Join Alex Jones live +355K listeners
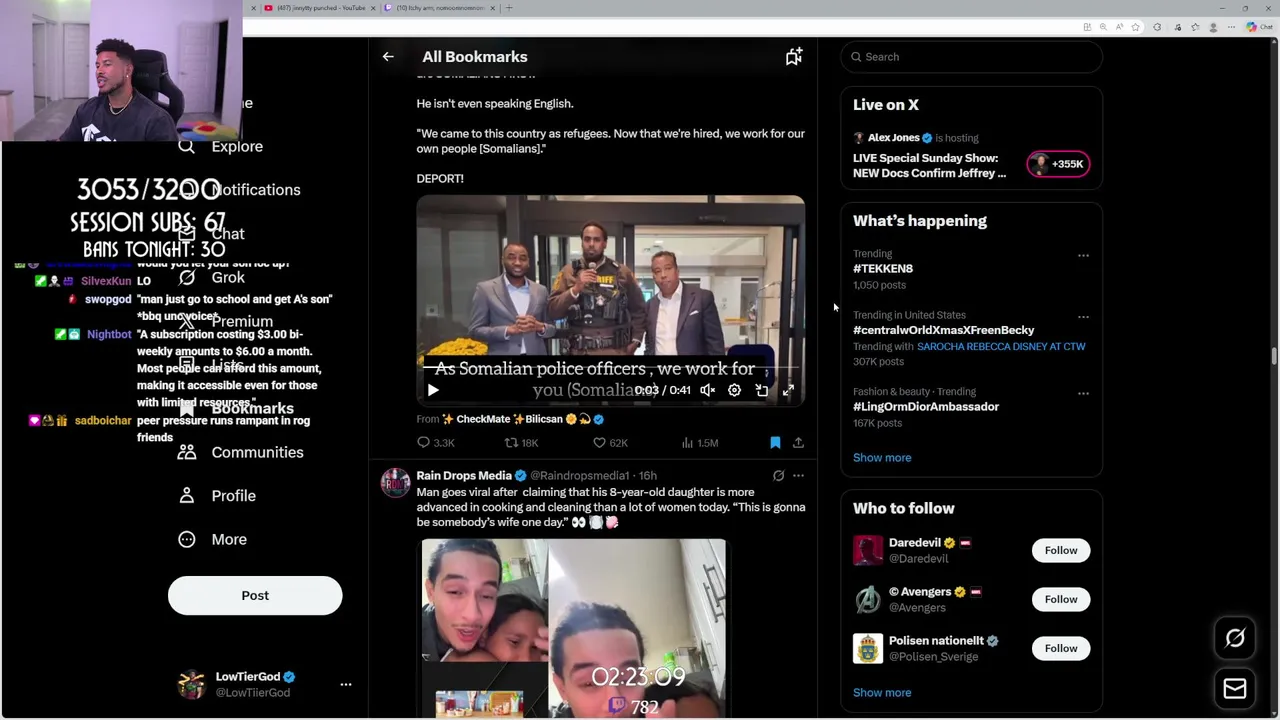Screen dimensions: 1280x720 pyautogui.click(x=1058, y=164)
